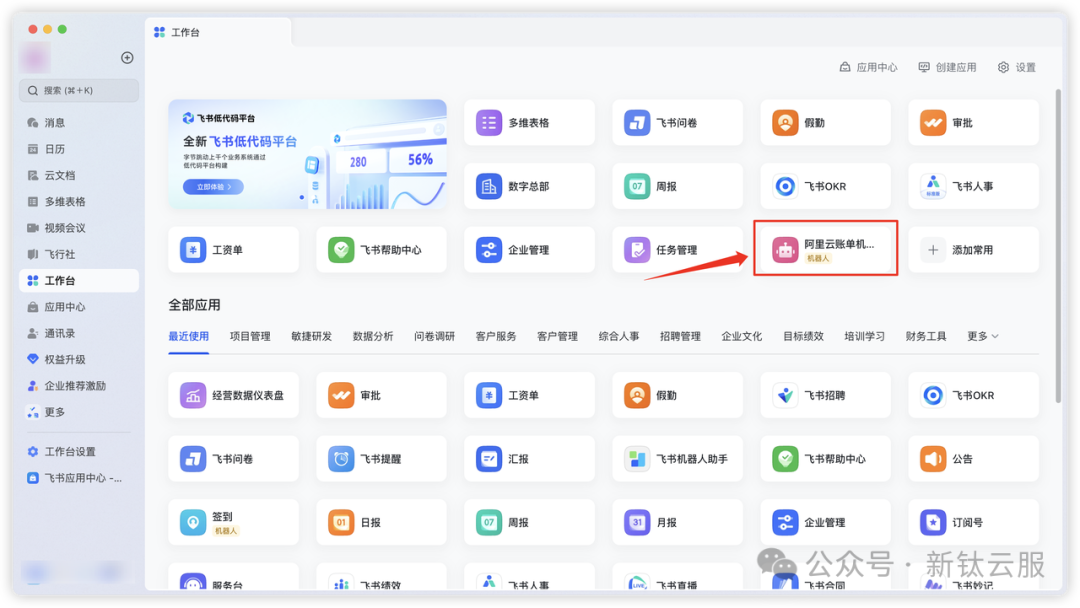Open 飞行社 in the sidebar

click(x=79, y=254)
